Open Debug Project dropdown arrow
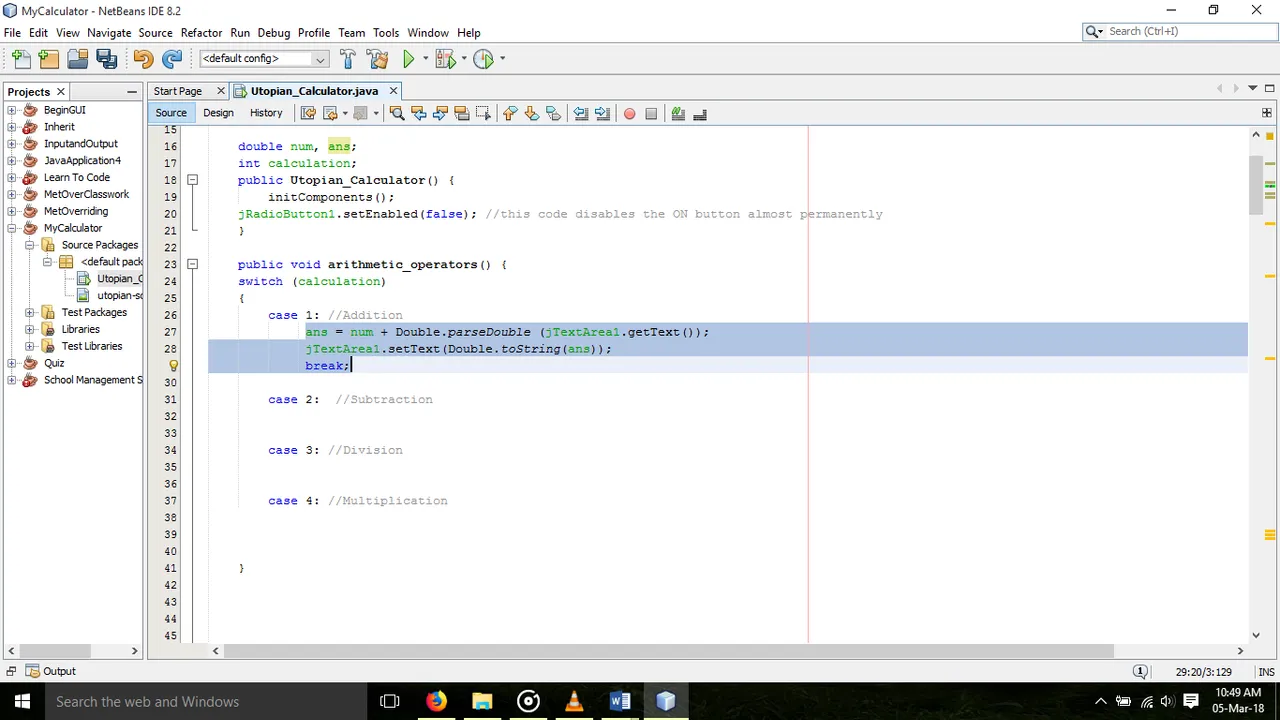 click(x=464, y=59)
